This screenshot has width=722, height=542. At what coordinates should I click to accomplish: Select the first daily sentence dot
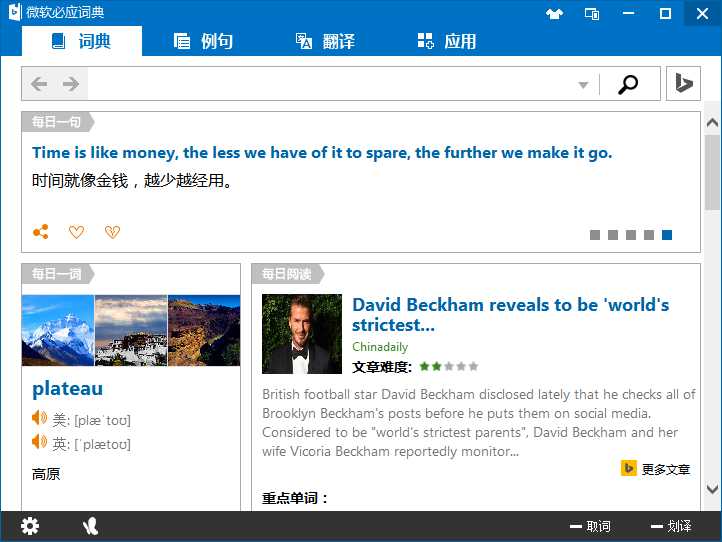(595, 235)
